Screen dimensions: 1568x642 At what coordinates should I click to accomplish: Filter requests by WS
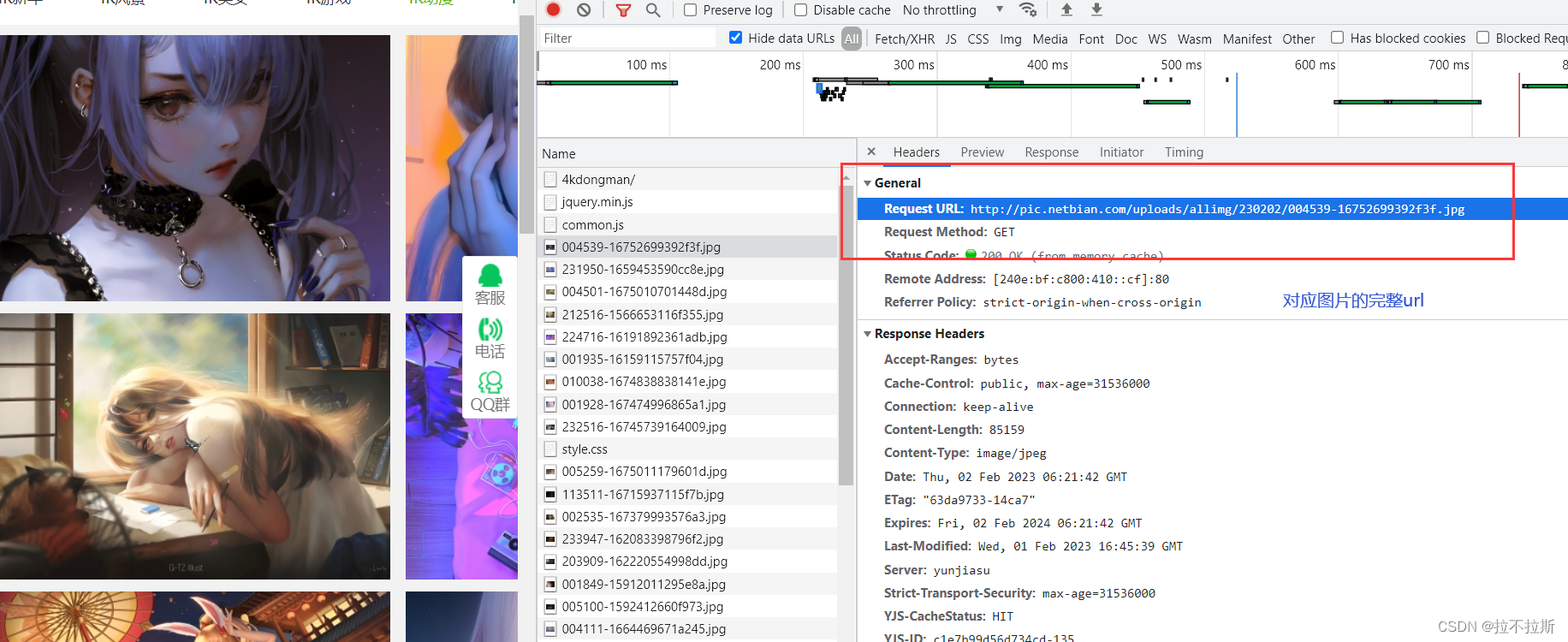tap(1157, 39)
